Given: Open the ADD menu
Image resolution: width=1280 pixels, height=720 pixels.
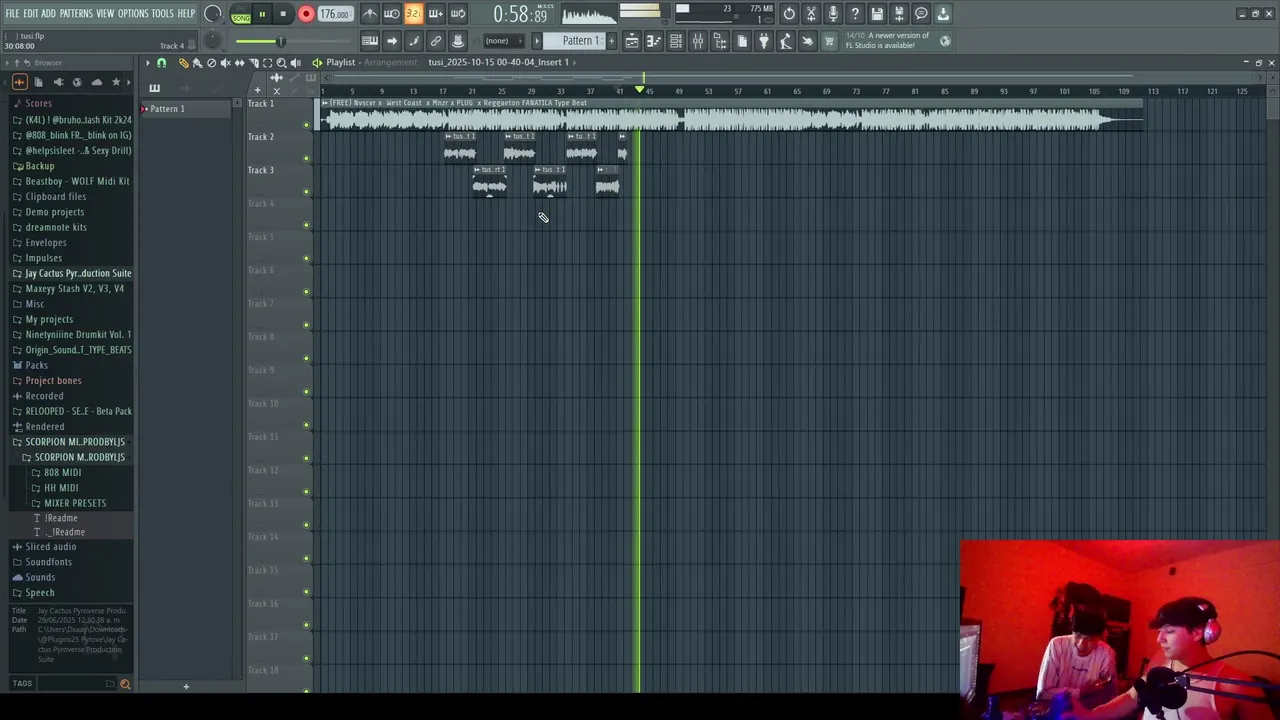Looking at the screenshot, I should (x=48, y=14).
